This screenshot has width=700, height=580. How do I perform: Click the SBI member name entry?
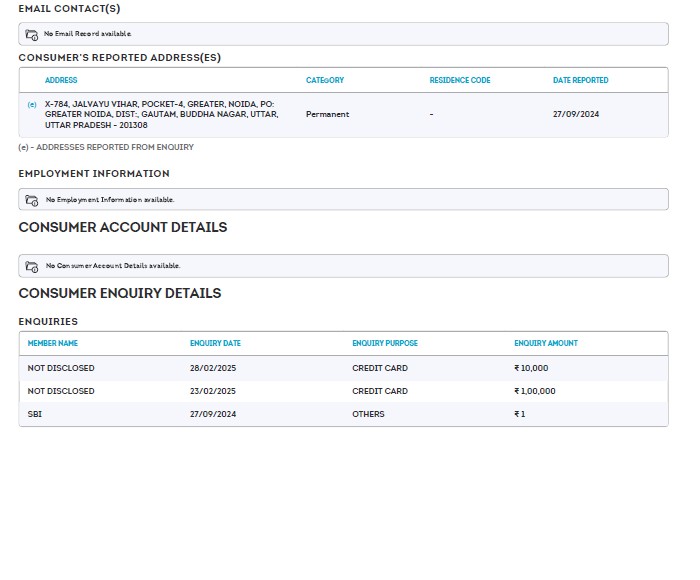point(35,414)
